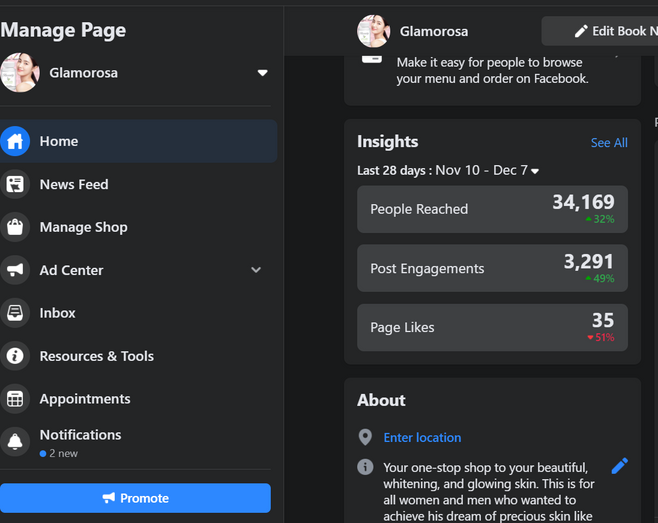Open See All insights link
The width and height of the screenshot is (658, 523).
click(x=609, y=143)
